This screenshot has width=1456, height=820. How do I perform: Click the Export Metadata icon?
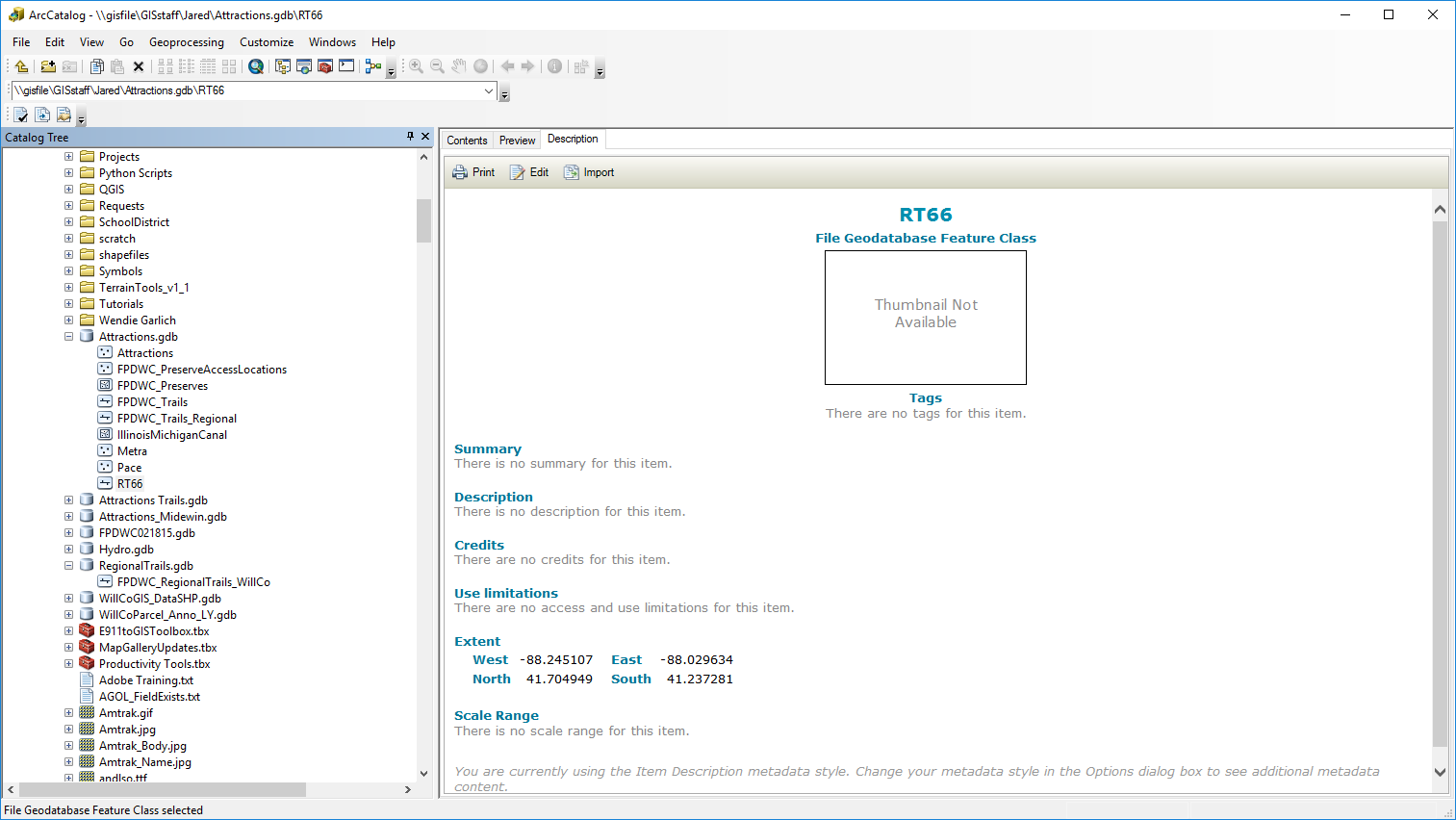42,115
